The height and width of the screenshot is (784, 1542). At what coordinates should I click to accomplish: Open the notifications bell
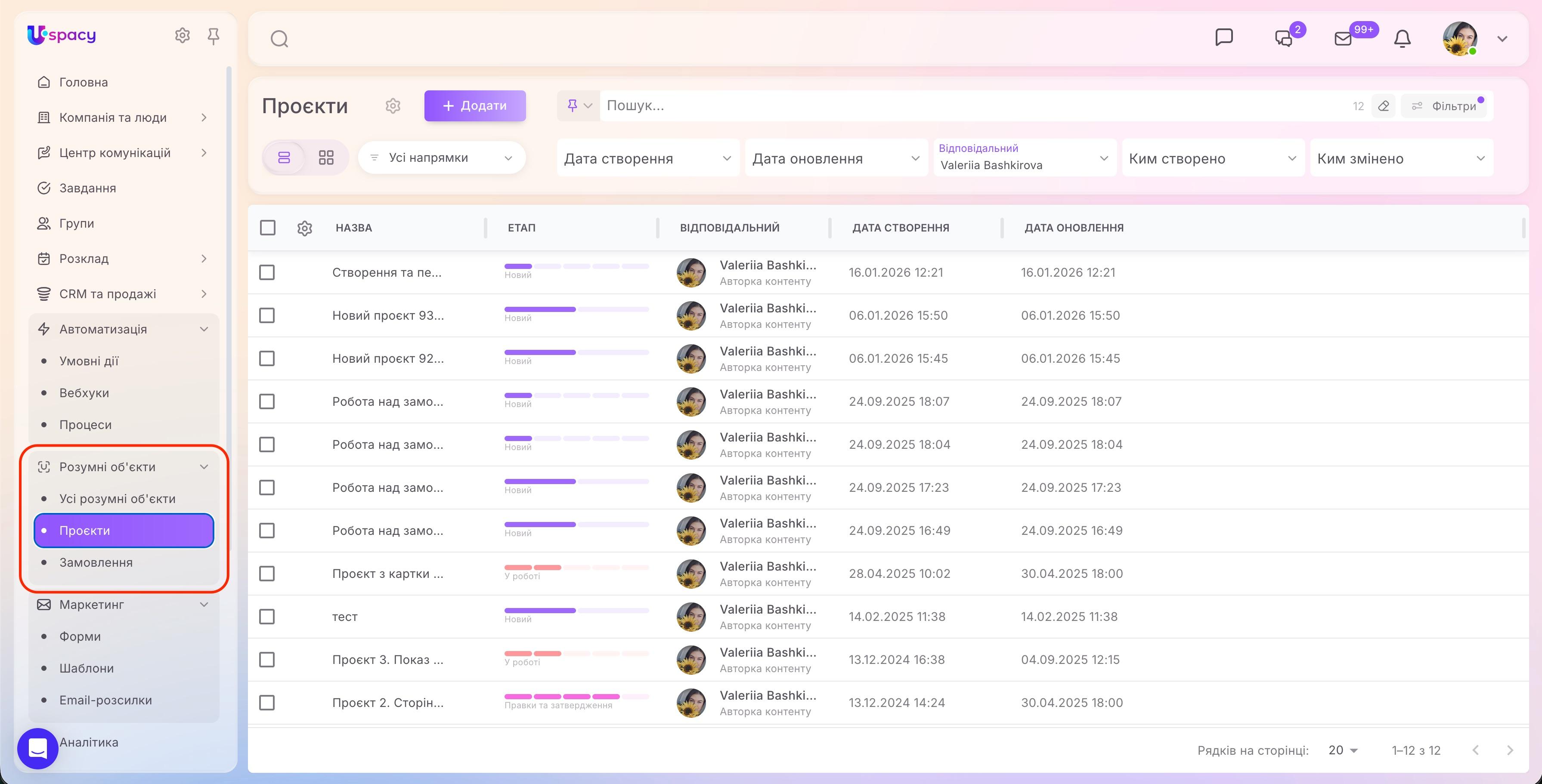pos(1403,38)
